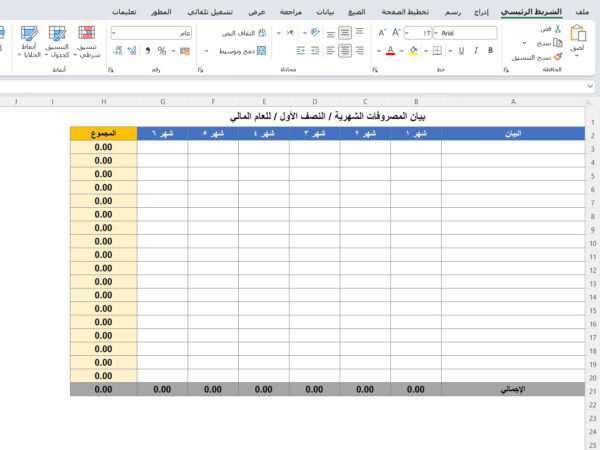Decrease font size with the smaller A
The image size is (600, 450).
tap(382, 33)
